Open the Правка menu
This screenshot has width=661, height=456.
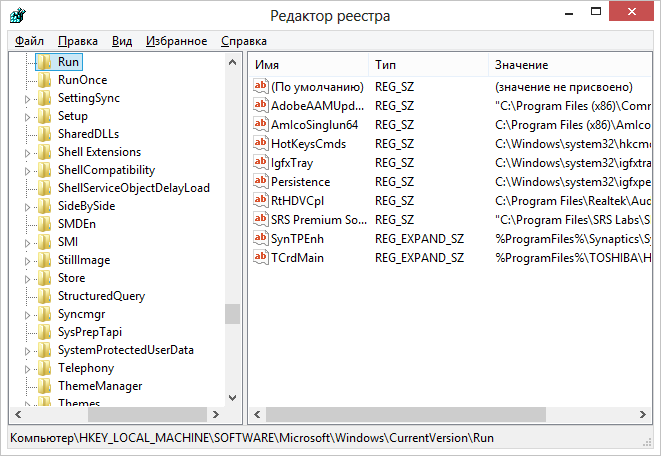(x=78, y=41)
